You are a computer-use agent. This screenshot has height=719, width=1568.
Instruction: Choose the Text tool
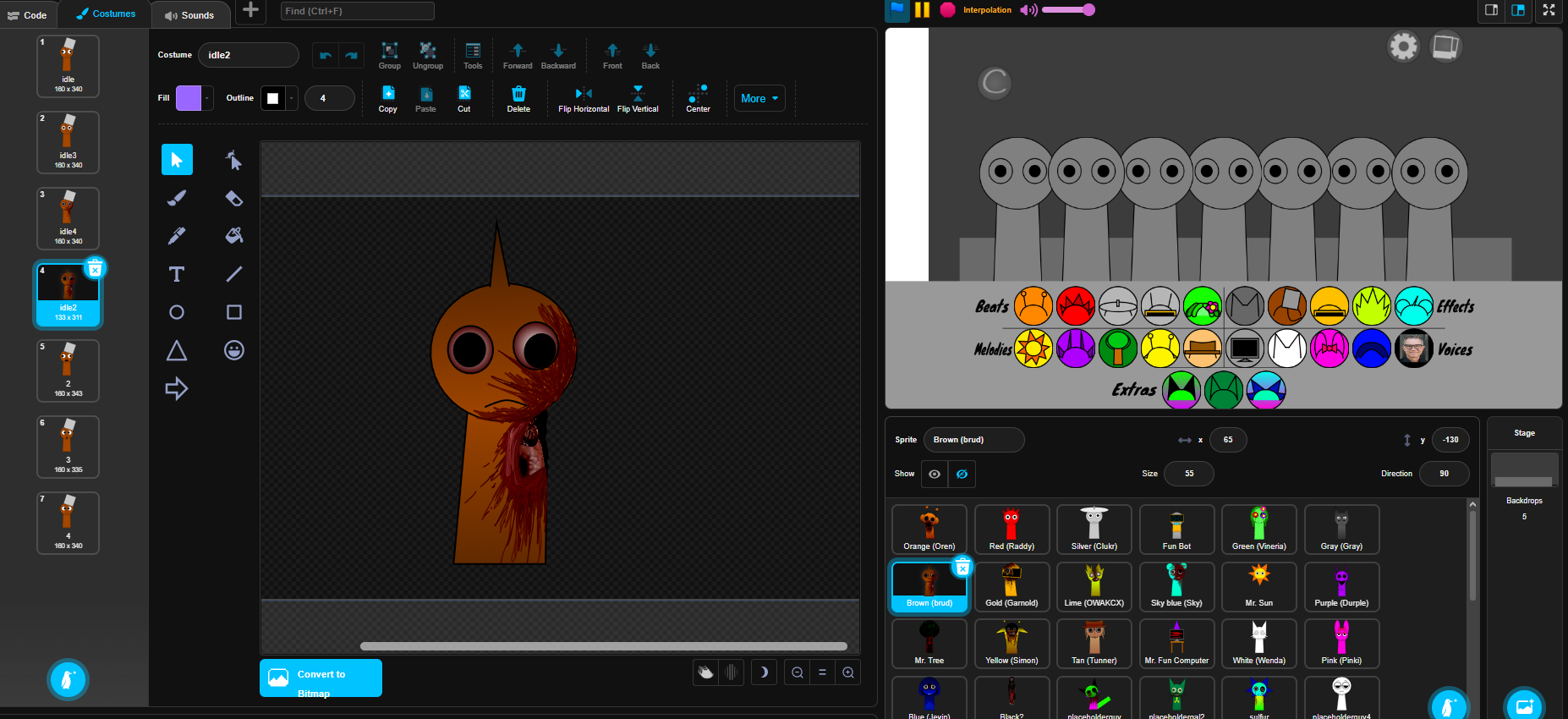point(177,274)
